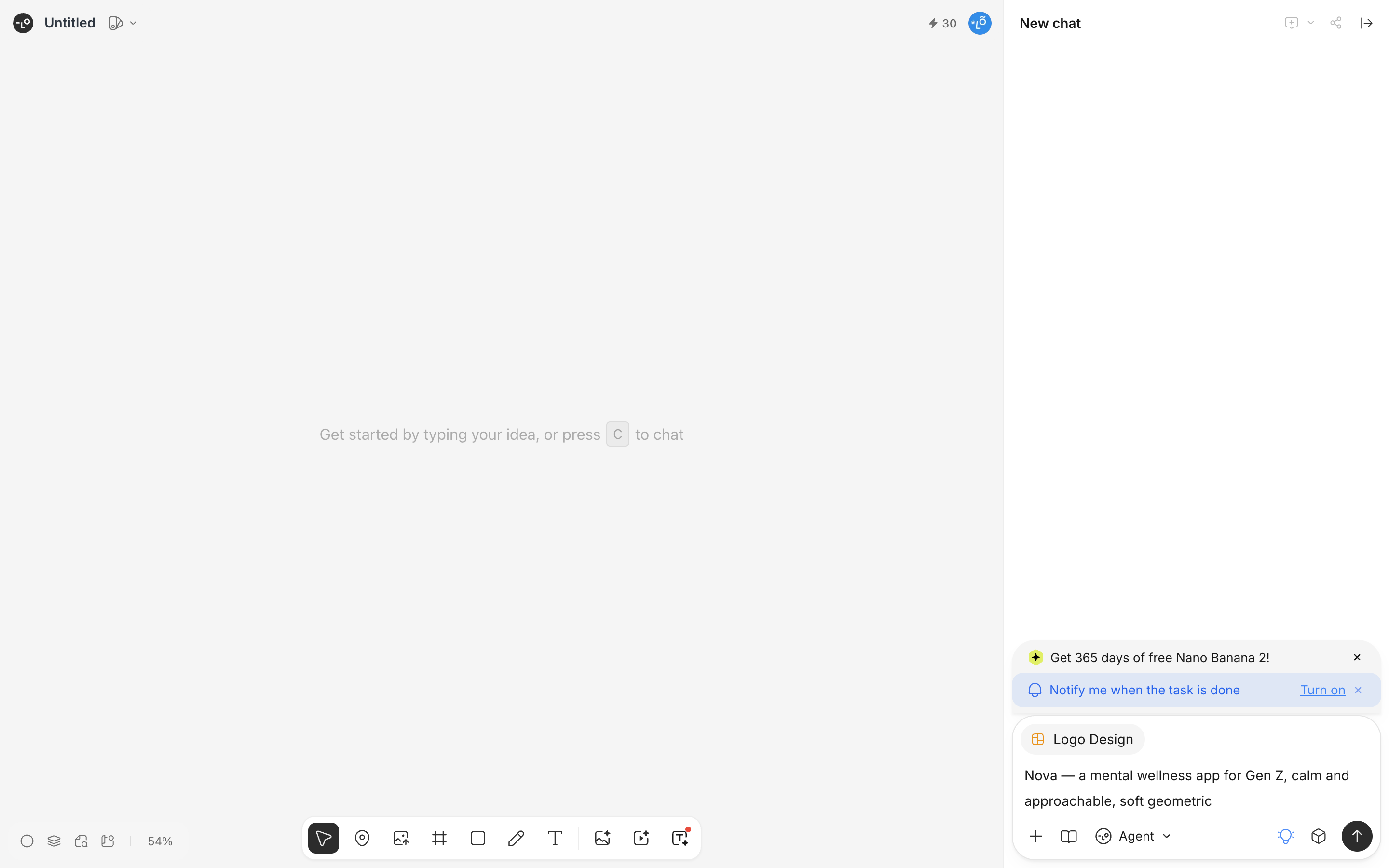Close the notification prompt banner

(1358, 690)
